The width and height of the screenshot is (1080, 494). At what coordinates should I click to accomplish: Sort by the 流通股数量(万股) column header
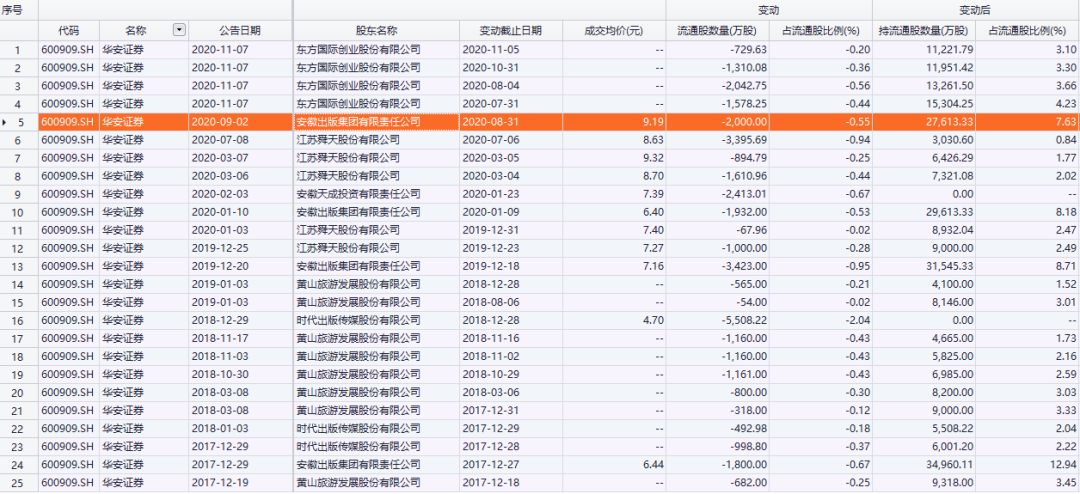point(717,30)
